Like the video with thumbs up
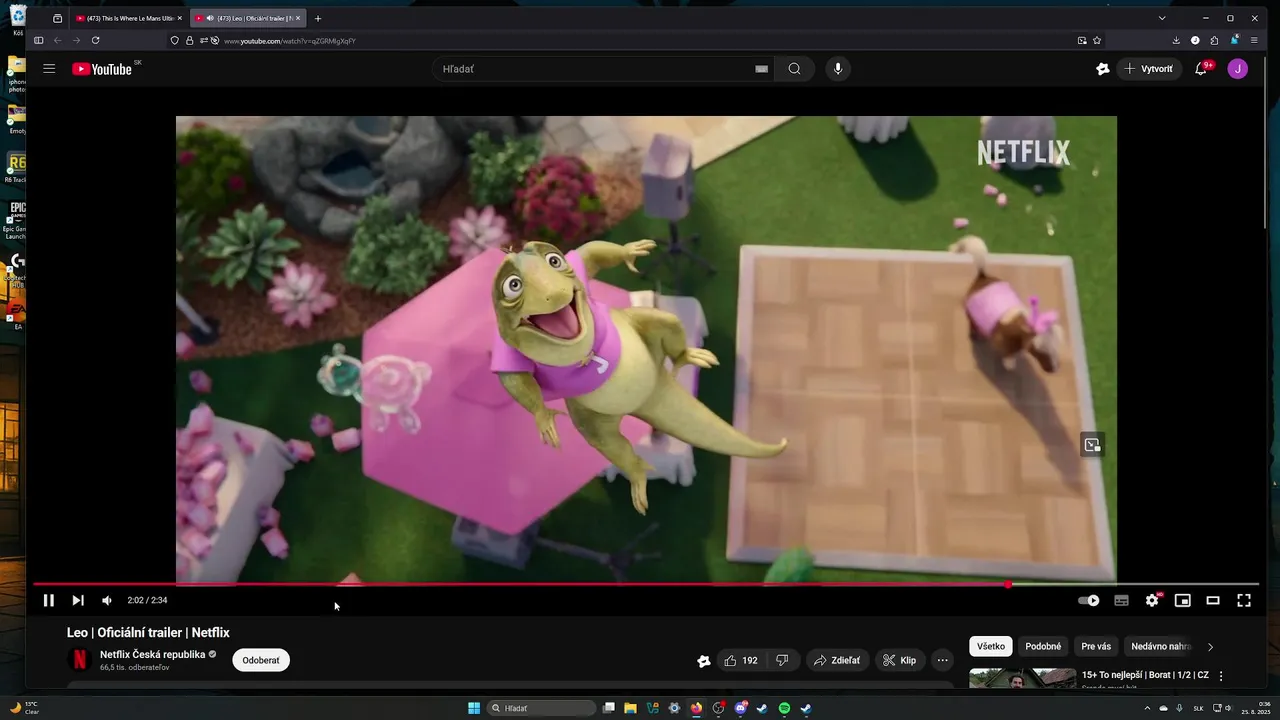This screenshot has height=720, width=1280. coord(741,660)
